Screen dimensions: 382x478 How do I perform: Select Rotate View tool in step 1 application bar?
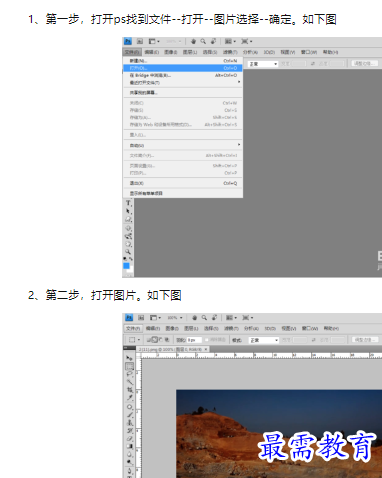213,41
